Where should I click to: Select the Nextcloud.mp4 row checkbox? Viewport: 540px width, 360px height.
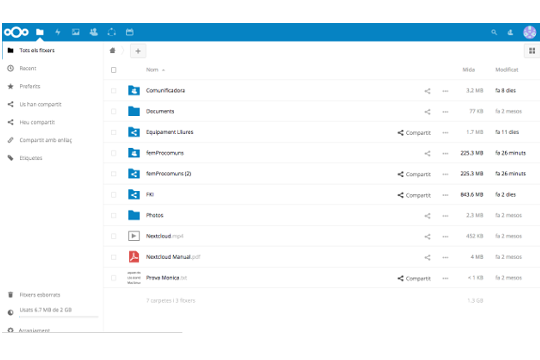coord(114,236)
